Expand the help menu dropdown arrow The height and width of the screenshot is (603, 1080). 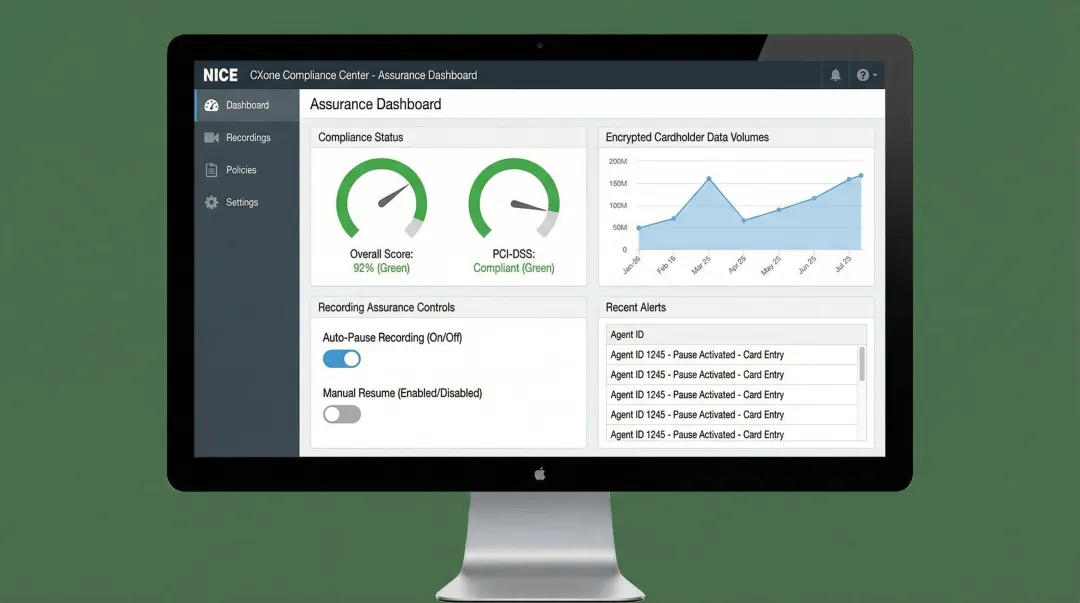click(x=874, y=74)
